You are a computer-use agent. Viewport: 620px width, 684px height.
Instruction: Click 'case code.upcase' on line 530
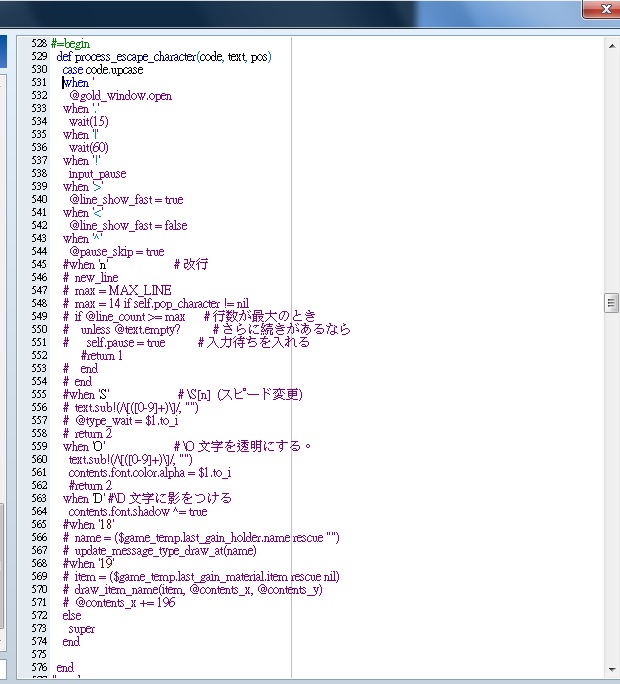coord(103,70)
